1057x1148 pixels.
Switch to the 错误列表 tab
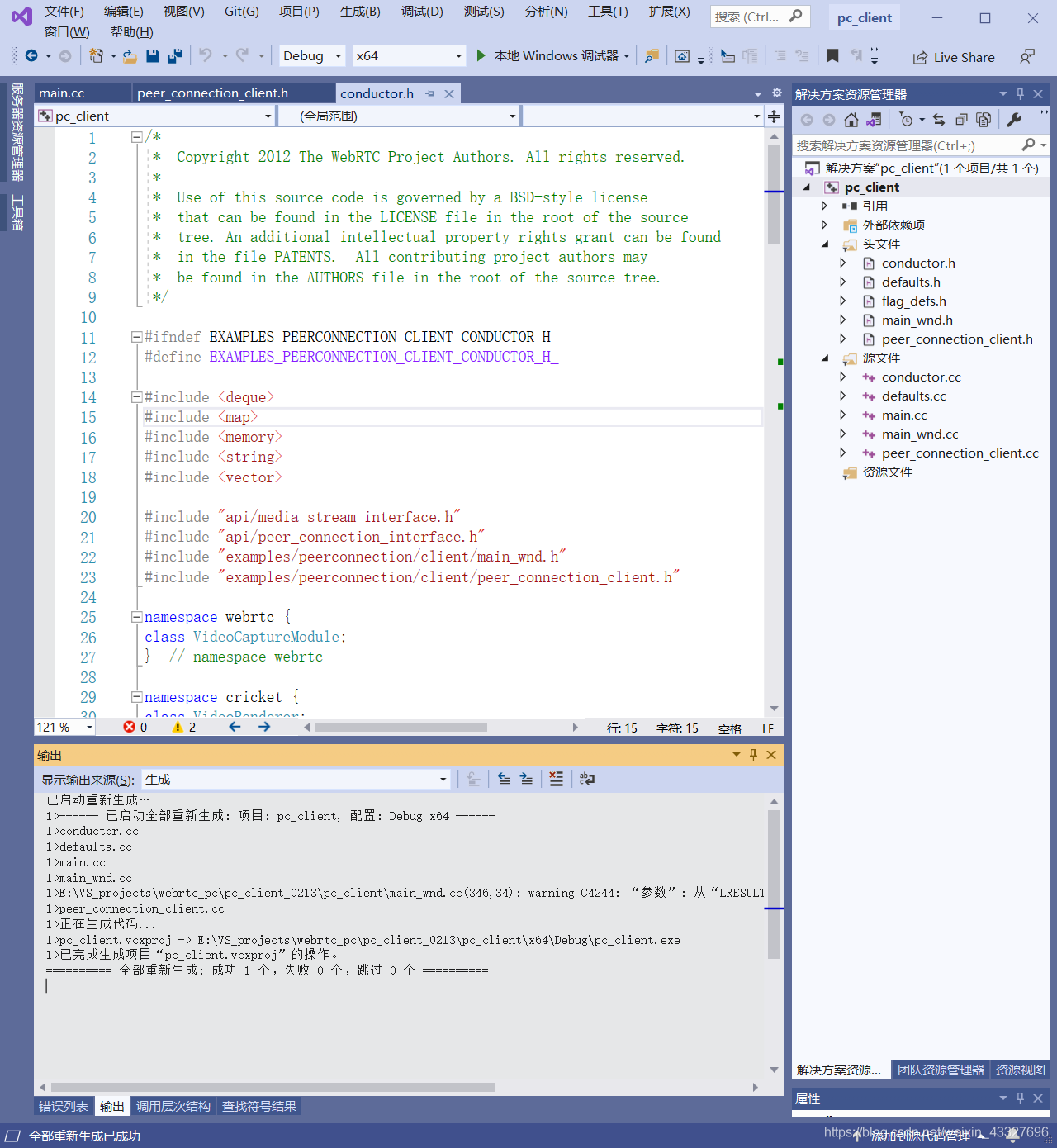point(64,1106)
